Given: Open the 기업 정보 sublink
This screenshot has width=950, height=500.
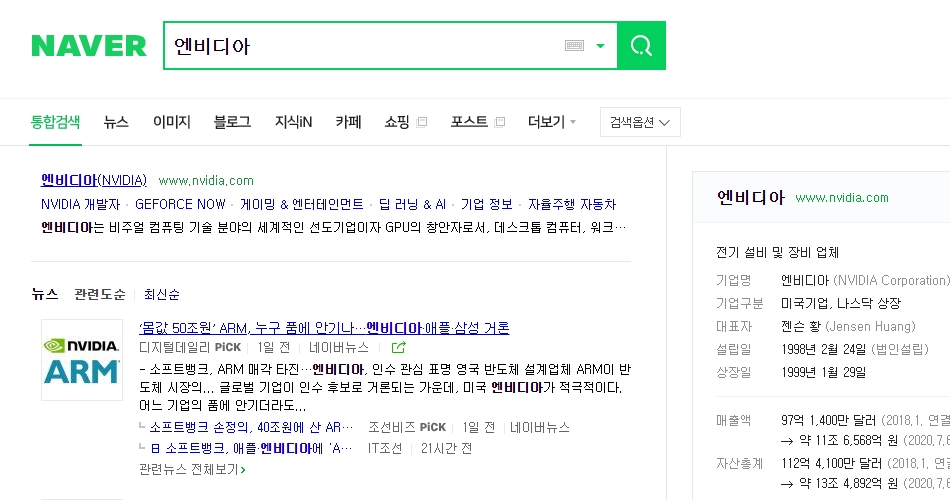Looking at the screenshot, I should [487, 204].
